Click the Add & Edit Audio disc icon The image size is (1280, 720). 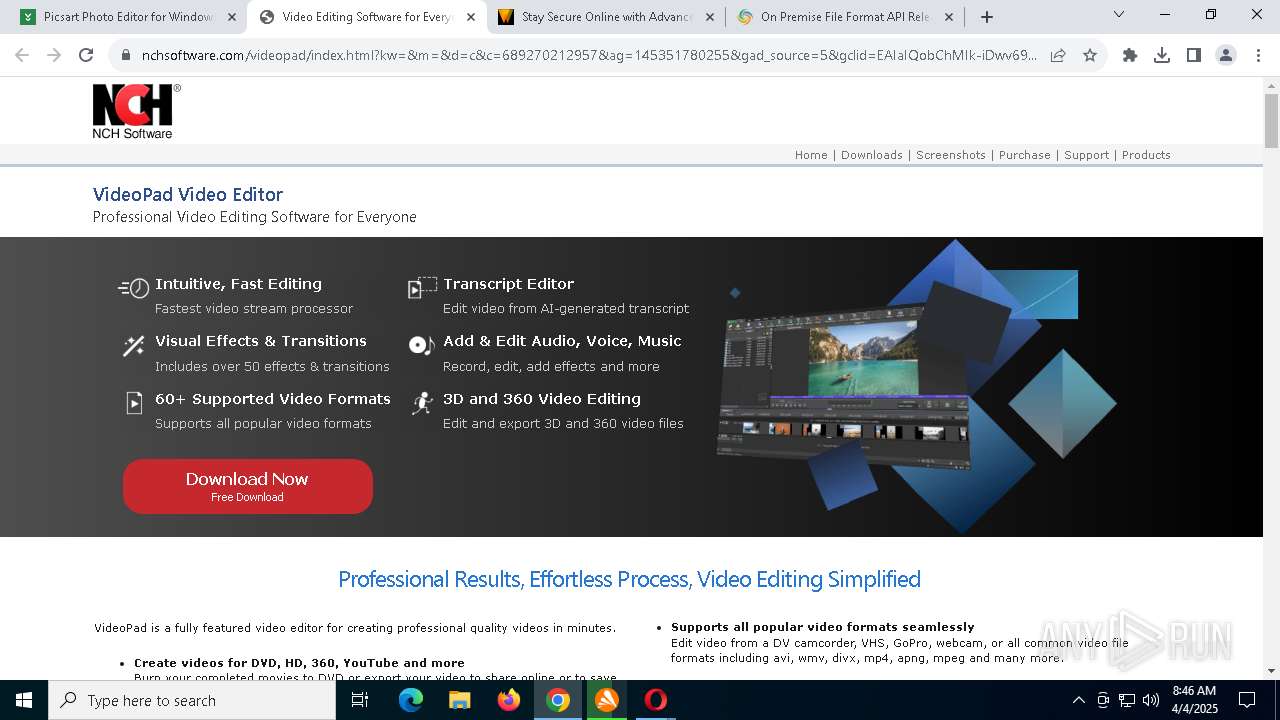pos(421,345)
